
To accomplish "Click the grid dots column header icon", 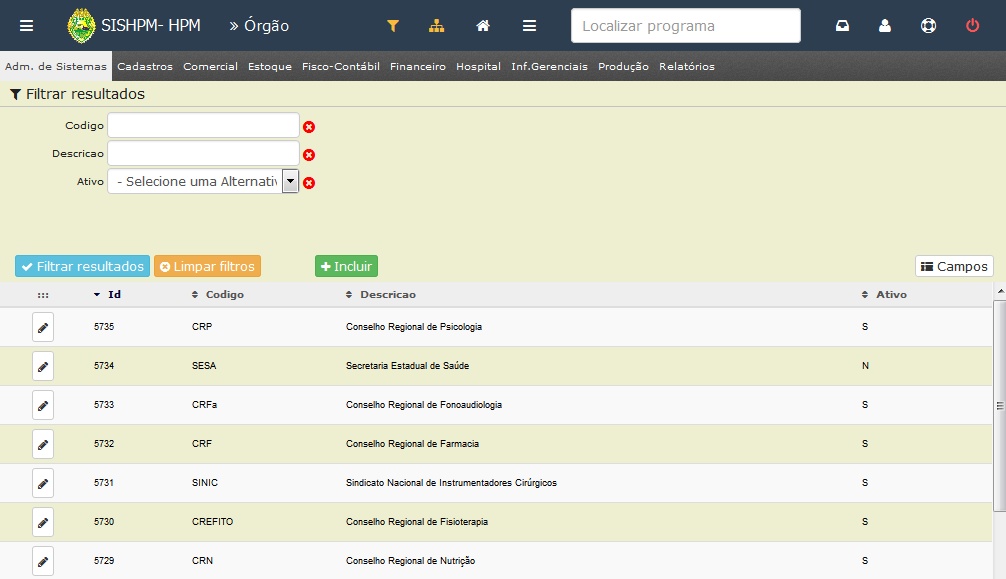I will click(43, 295).
